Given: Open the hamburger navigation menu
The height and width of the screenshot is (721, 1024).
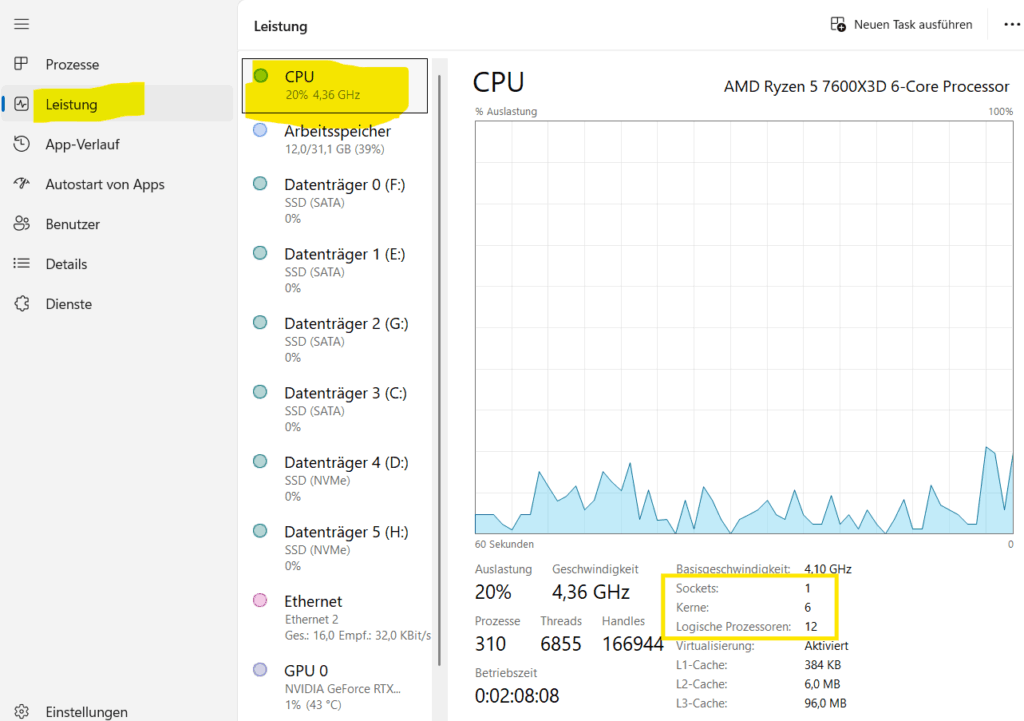Looking at the screenshot, I should [x=21, y=23].
